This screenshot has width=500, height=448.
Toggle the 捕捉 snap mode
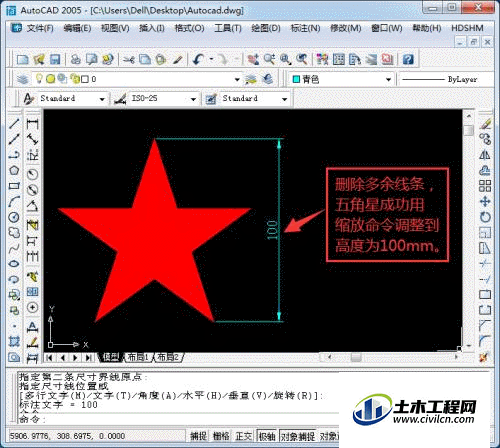tap(198, 436)
